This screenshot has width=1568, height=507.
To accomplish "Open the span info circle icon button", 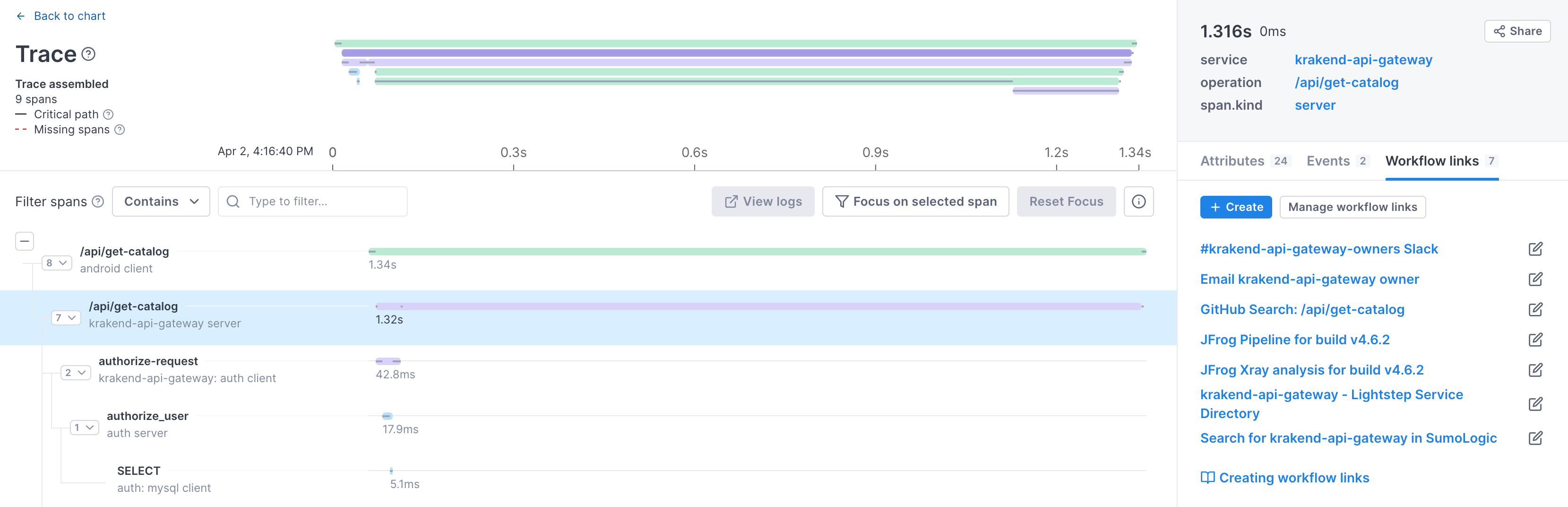I will (1138, 201).
